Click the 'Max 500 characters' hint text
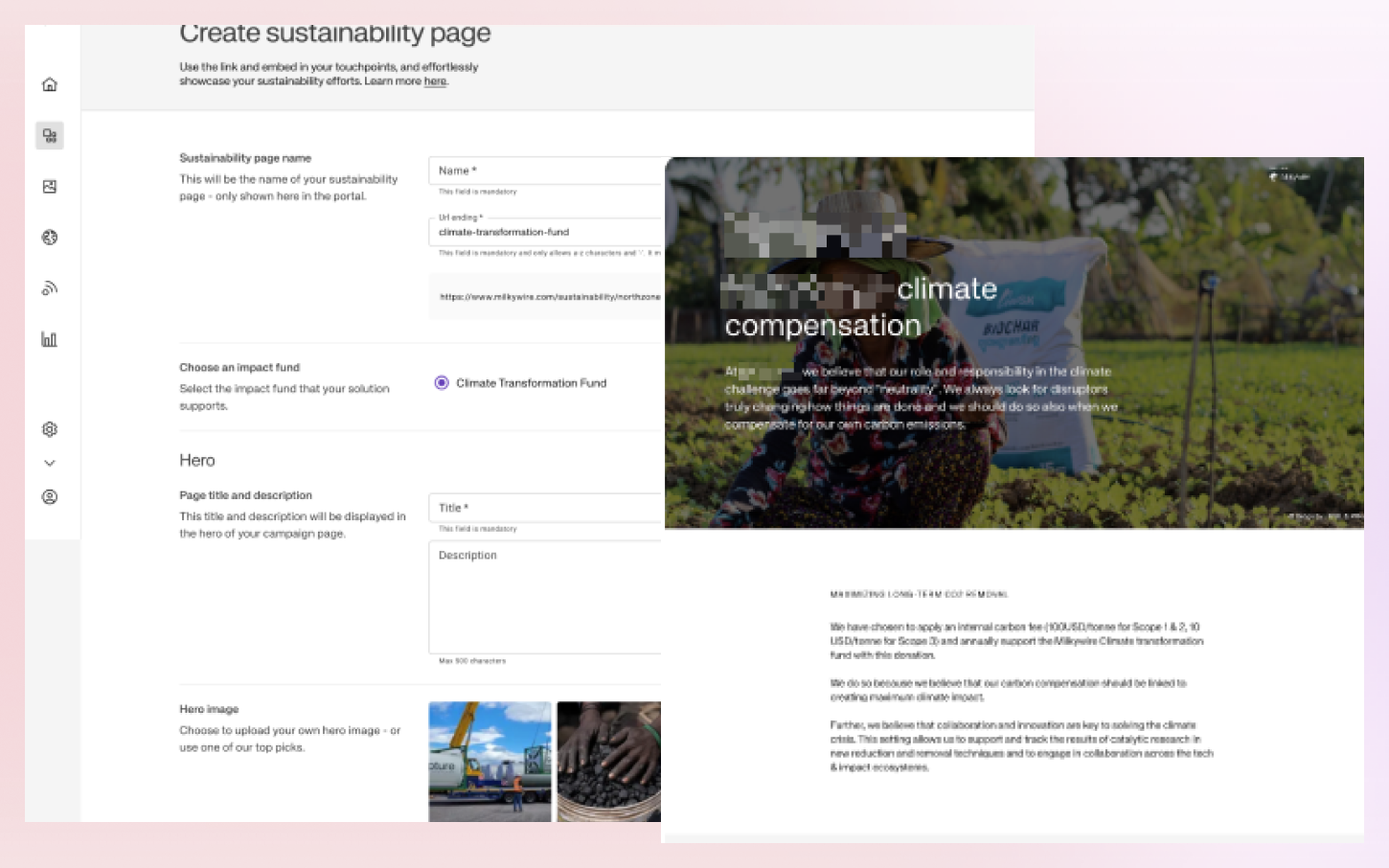This screenshot has height=868, width=1389. pos(472,661)
